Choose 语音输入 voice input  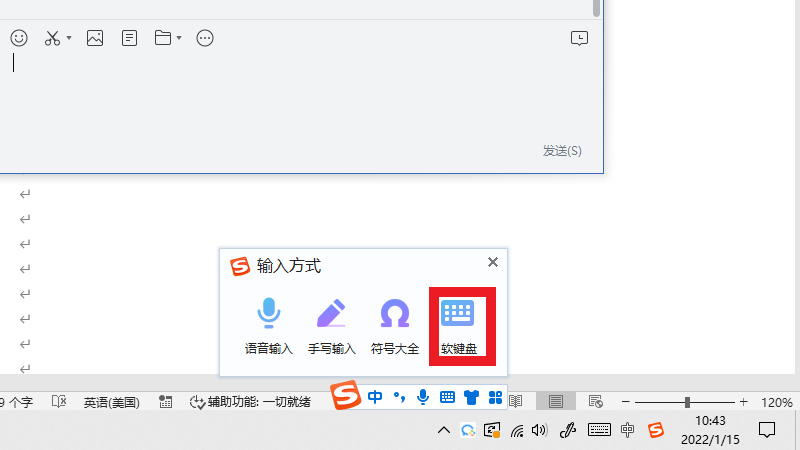[x=269, y=327]
